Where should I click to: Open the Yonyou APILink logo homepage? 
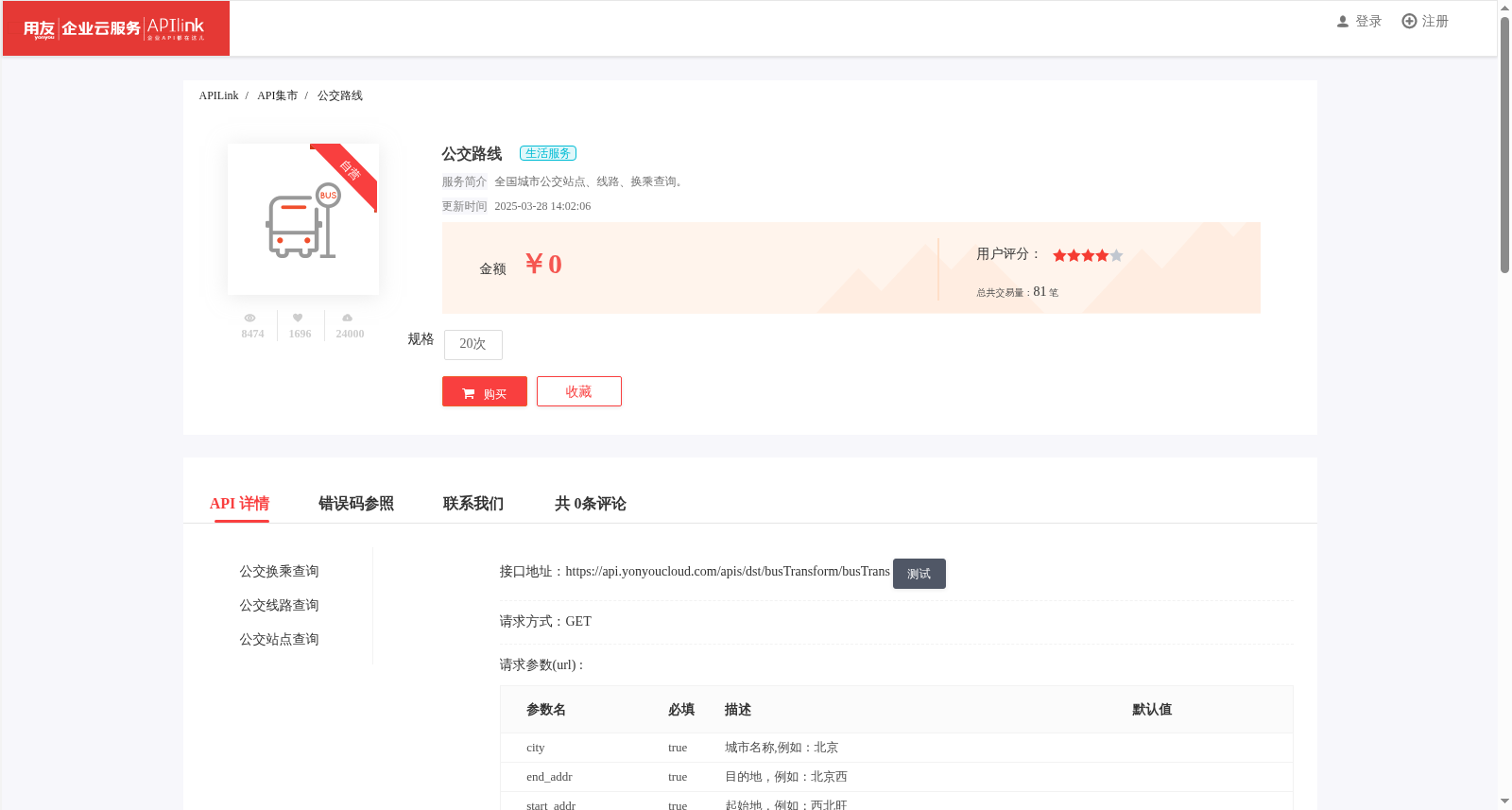(x=115, y=28)
